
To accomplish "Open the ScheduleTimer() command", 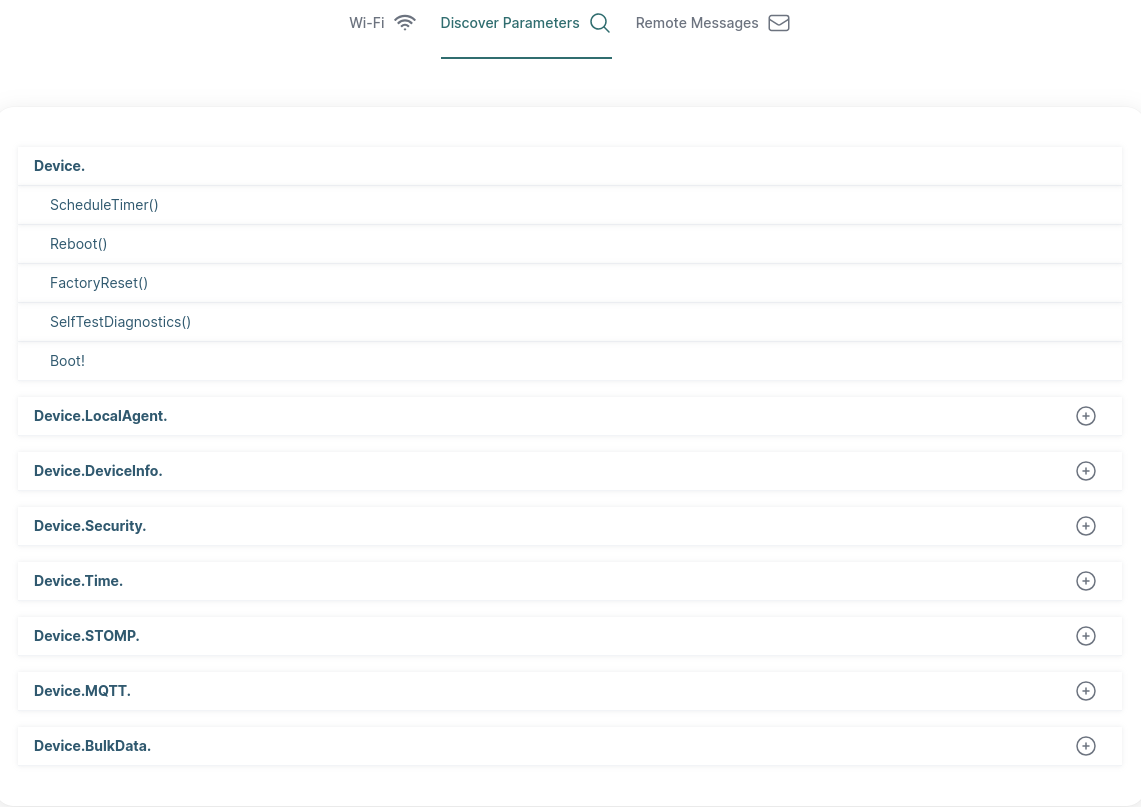I will click(x=104, y=204).
